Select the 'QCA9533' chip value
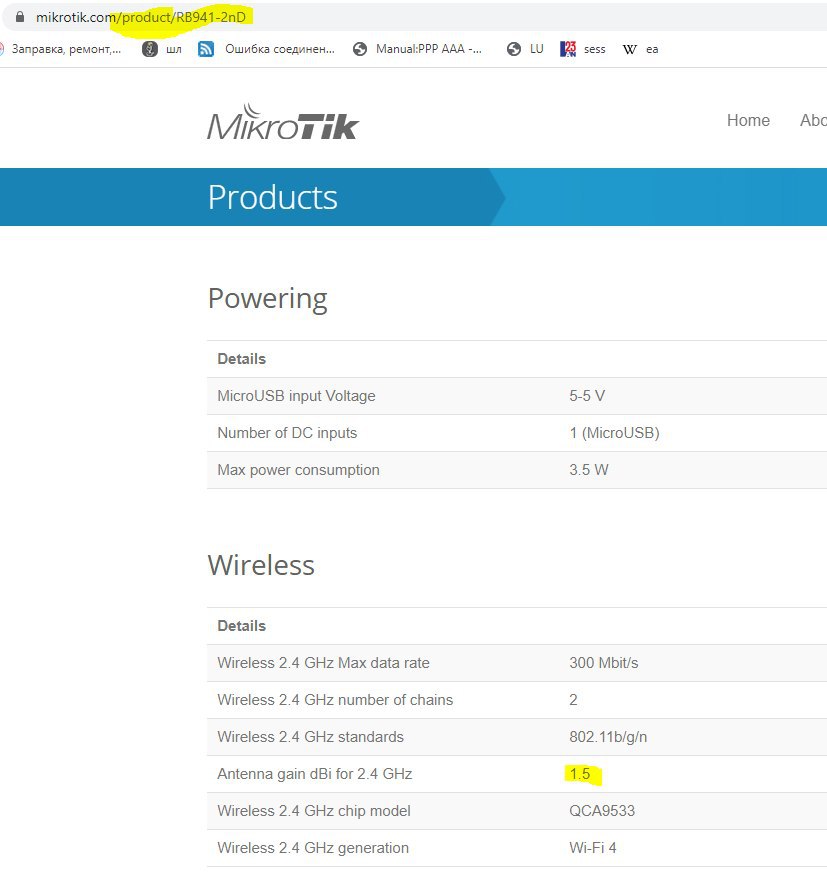 (x=602, y=811)
